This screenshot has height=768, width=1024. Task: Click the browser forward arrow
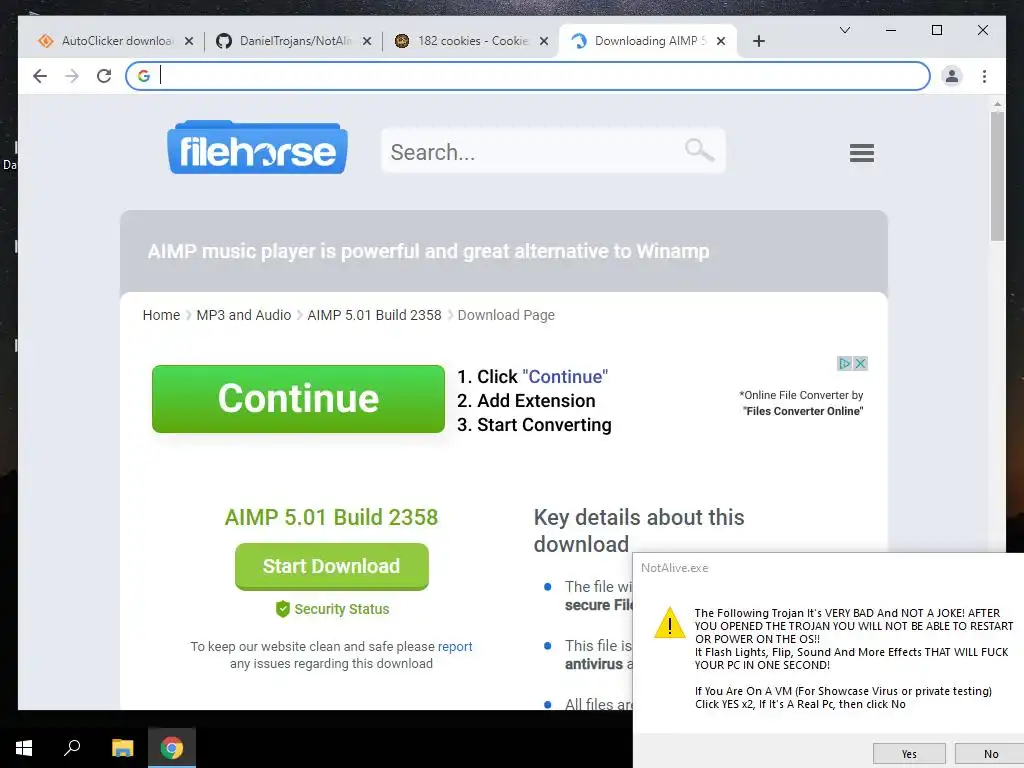72,76
